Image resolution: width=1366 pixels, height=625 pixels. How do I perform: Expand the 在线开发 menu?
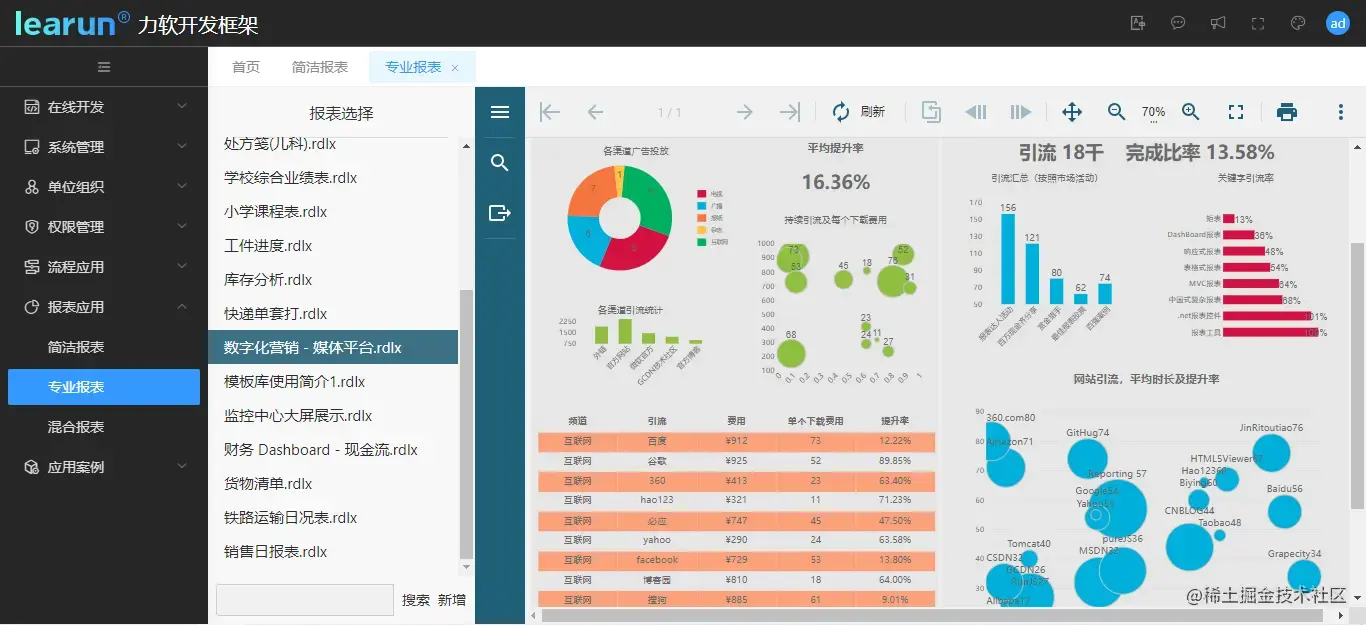(104, 107)
